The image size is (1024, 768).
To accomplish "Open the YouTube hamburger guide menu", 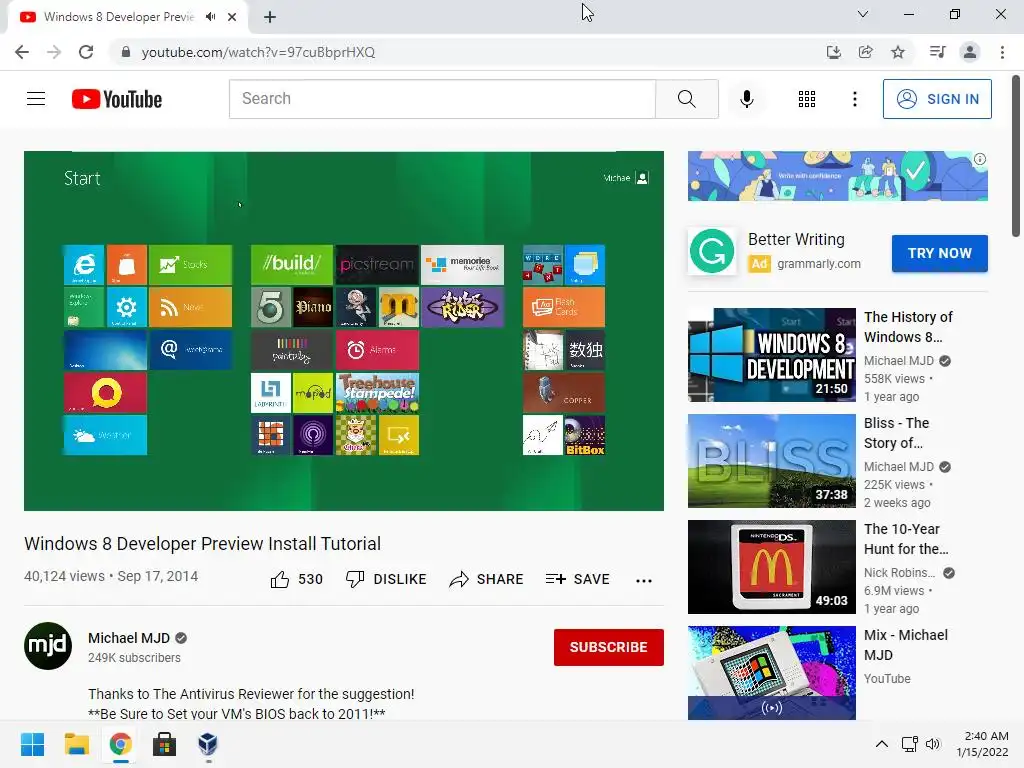I will tap(36, 99).
